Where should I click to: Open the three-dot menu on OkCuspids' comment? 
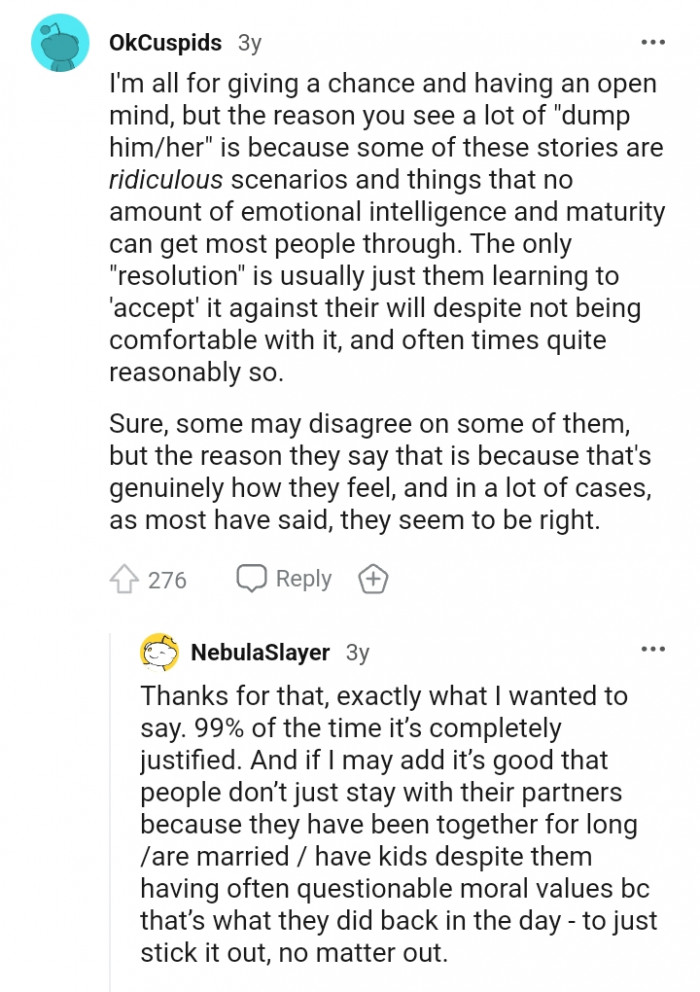click(x=654, y=42)
